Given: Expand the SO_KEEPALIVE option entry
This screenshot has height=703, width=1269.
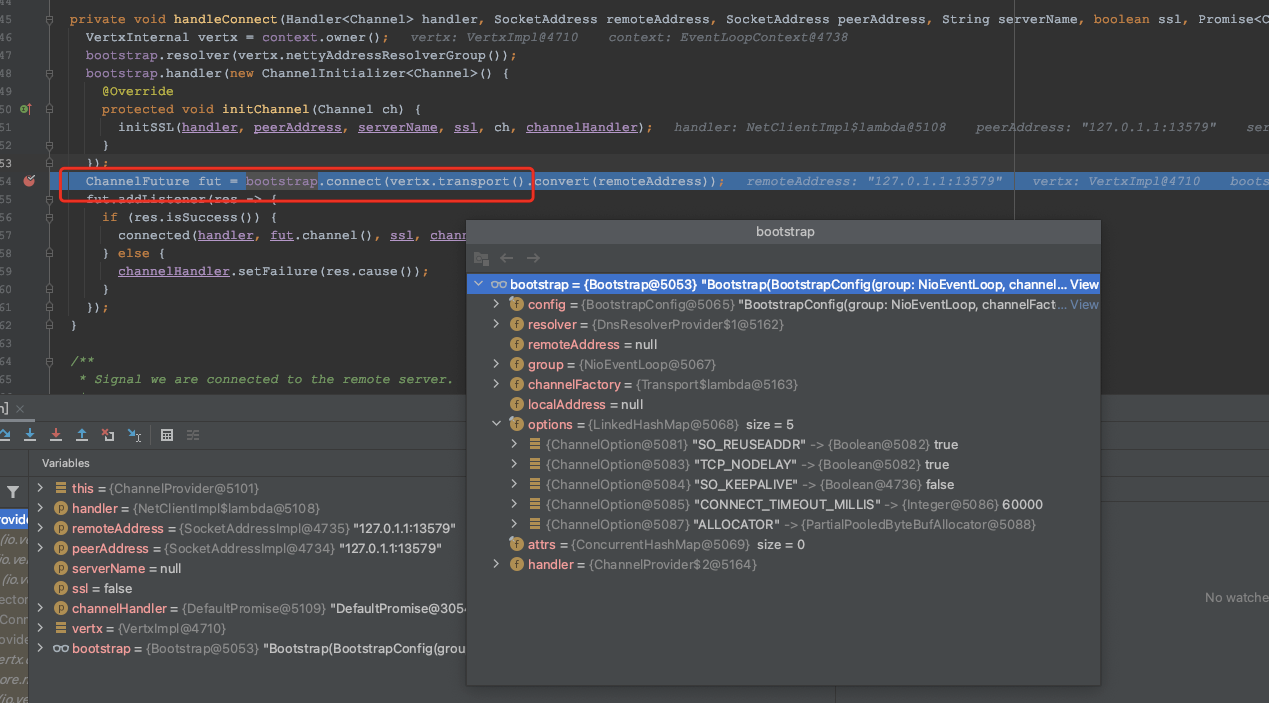Looking at the screenshot, I should click(514, 485).
